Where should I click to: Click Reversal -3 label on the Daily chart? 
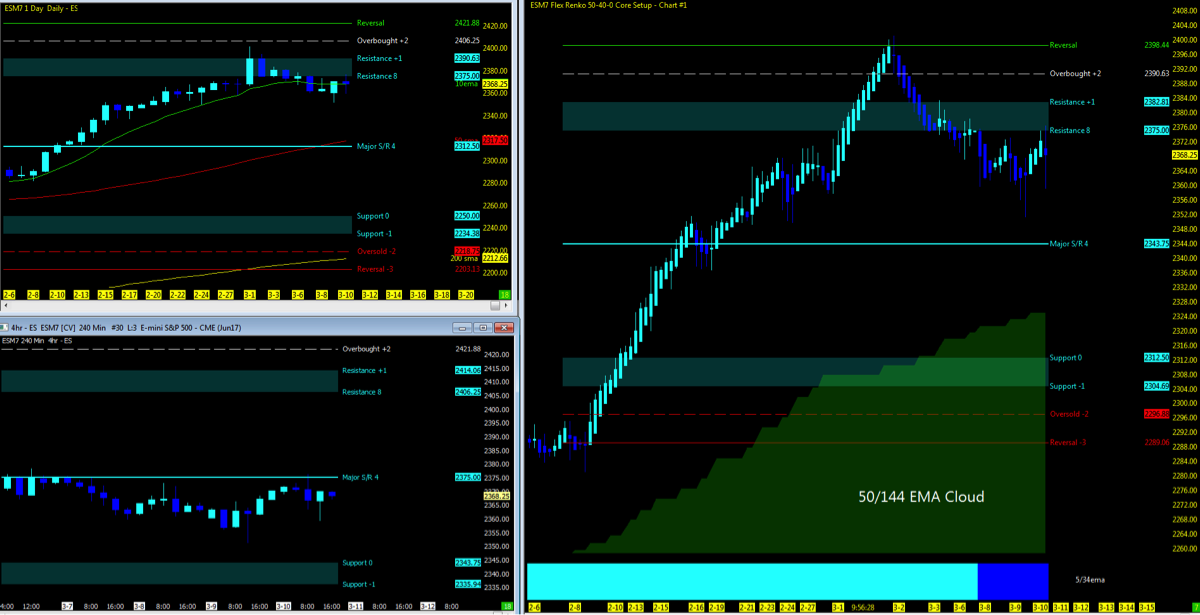pyautogui.click(x=374, y=269)
